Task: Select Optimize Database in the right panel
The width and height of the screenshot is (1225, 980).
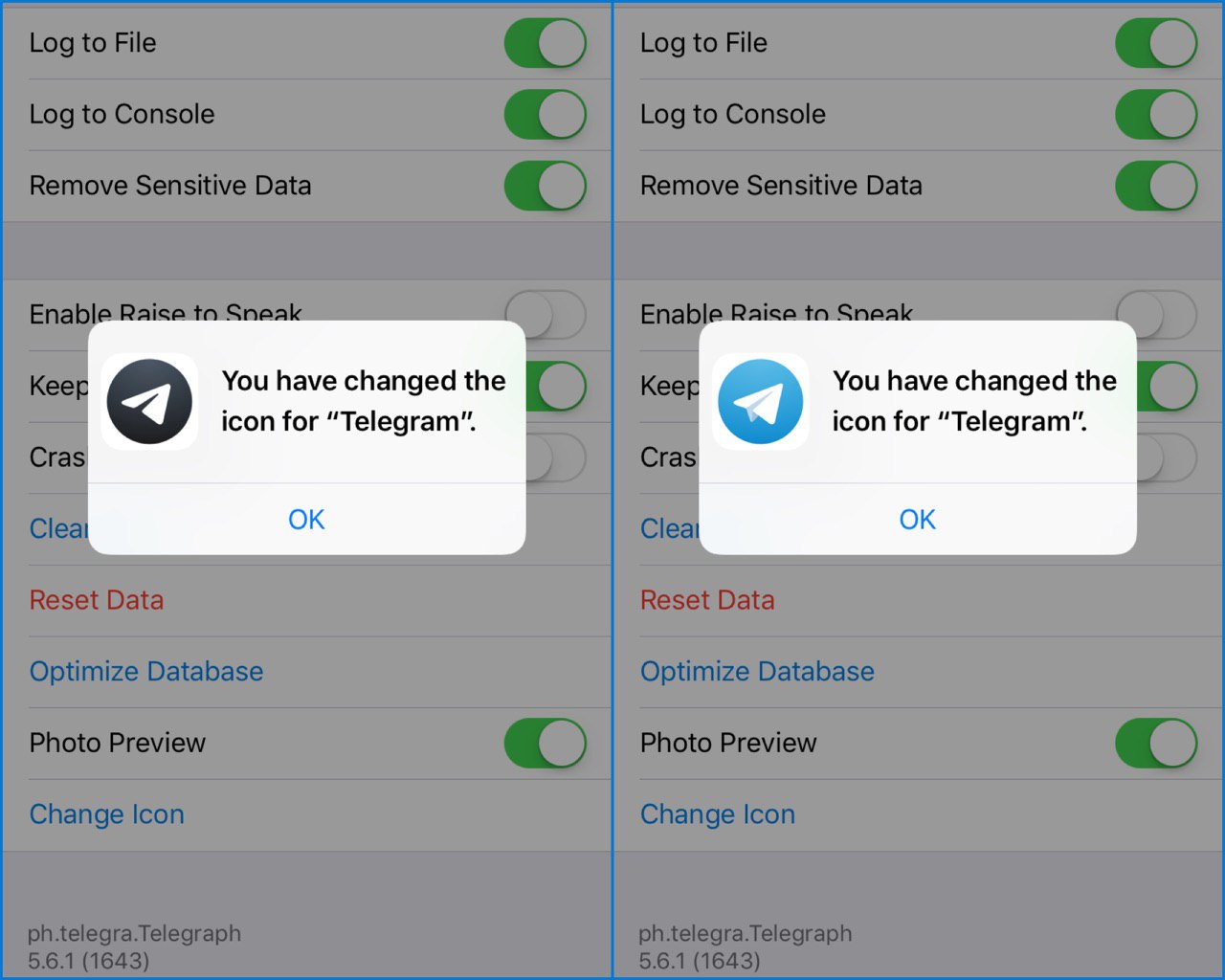Action: click(757, 672)
